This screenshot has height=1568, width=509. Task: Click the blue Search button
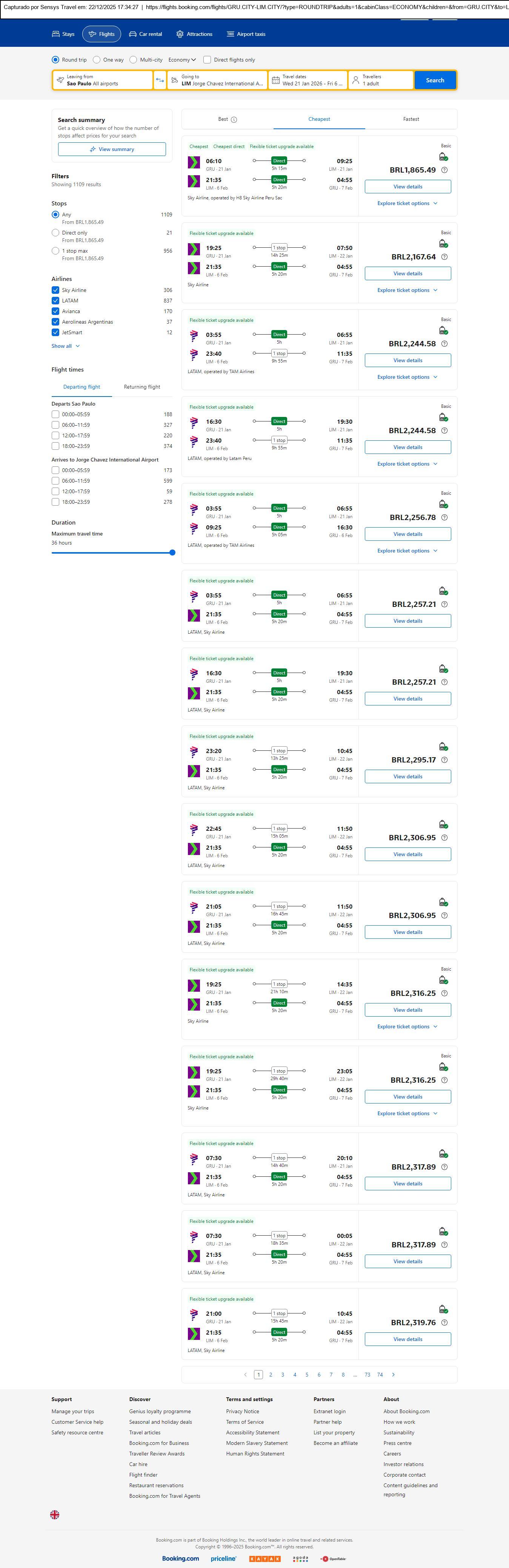point(435,80)
